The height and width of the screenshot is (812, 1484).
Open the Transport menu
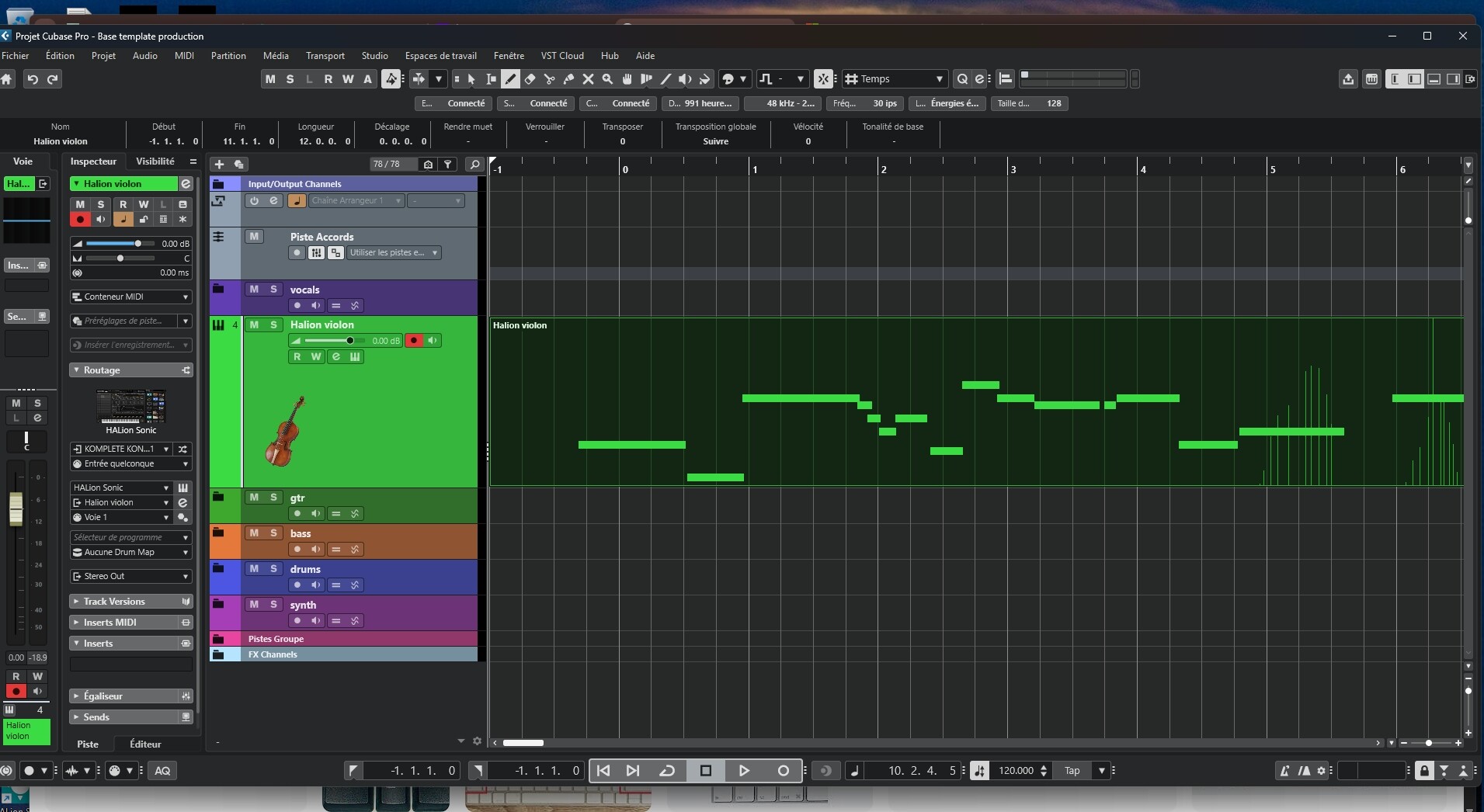click(325, 56)
